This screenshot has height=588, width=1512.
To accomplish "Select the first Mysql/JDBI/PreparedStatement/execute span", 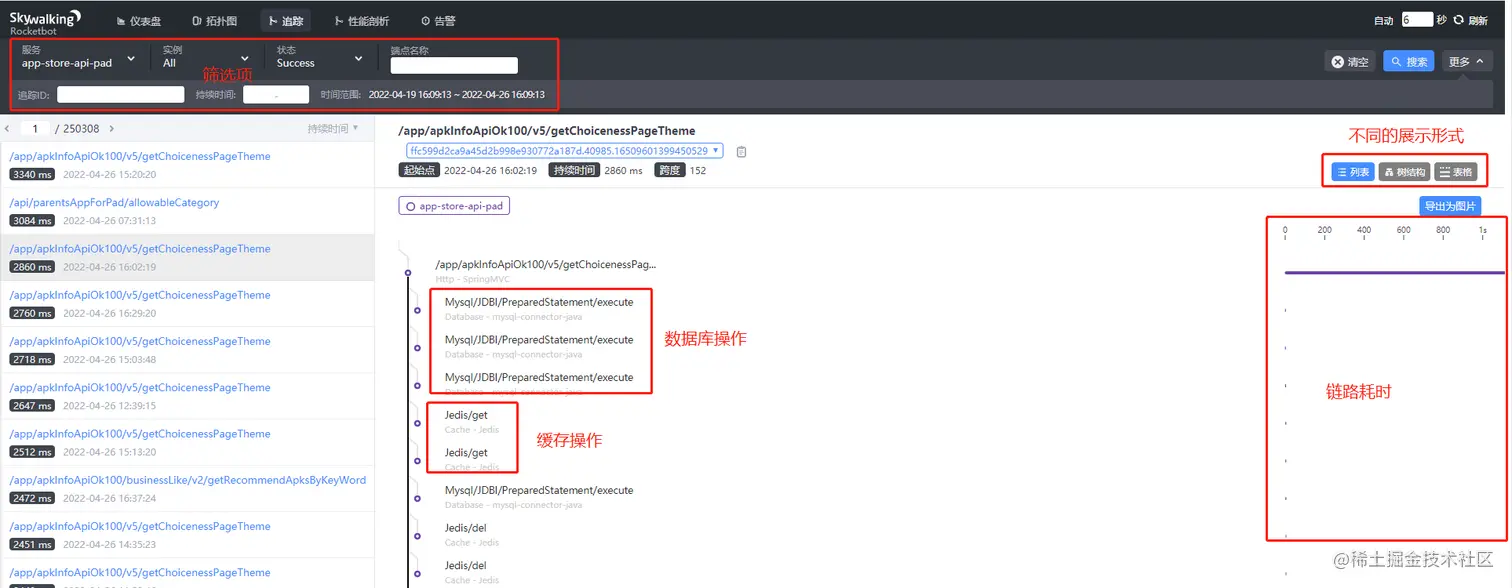I will pyautogui.click(x=539, y=301).
